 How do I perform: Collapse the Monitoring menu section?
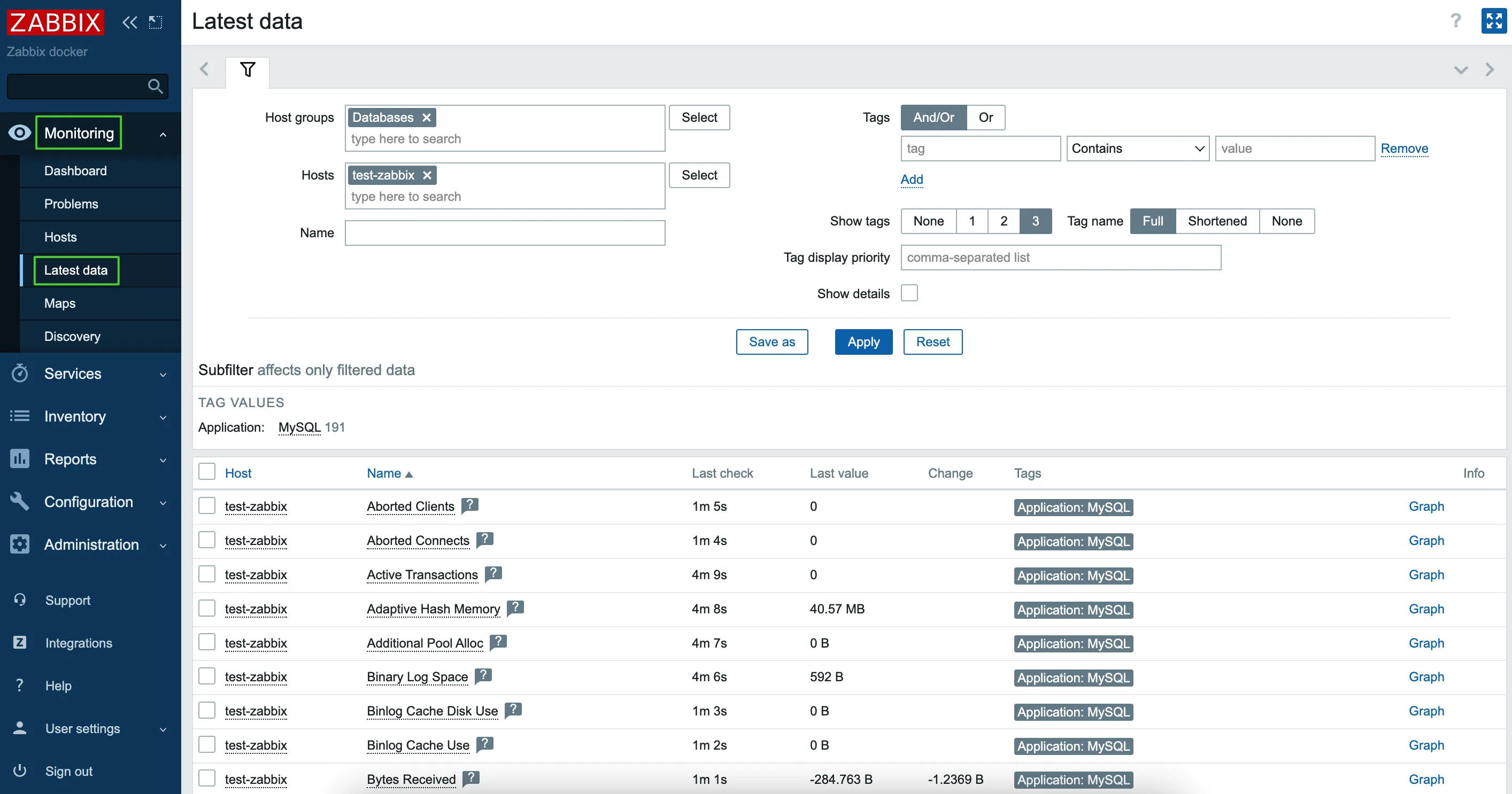[163, 134]
